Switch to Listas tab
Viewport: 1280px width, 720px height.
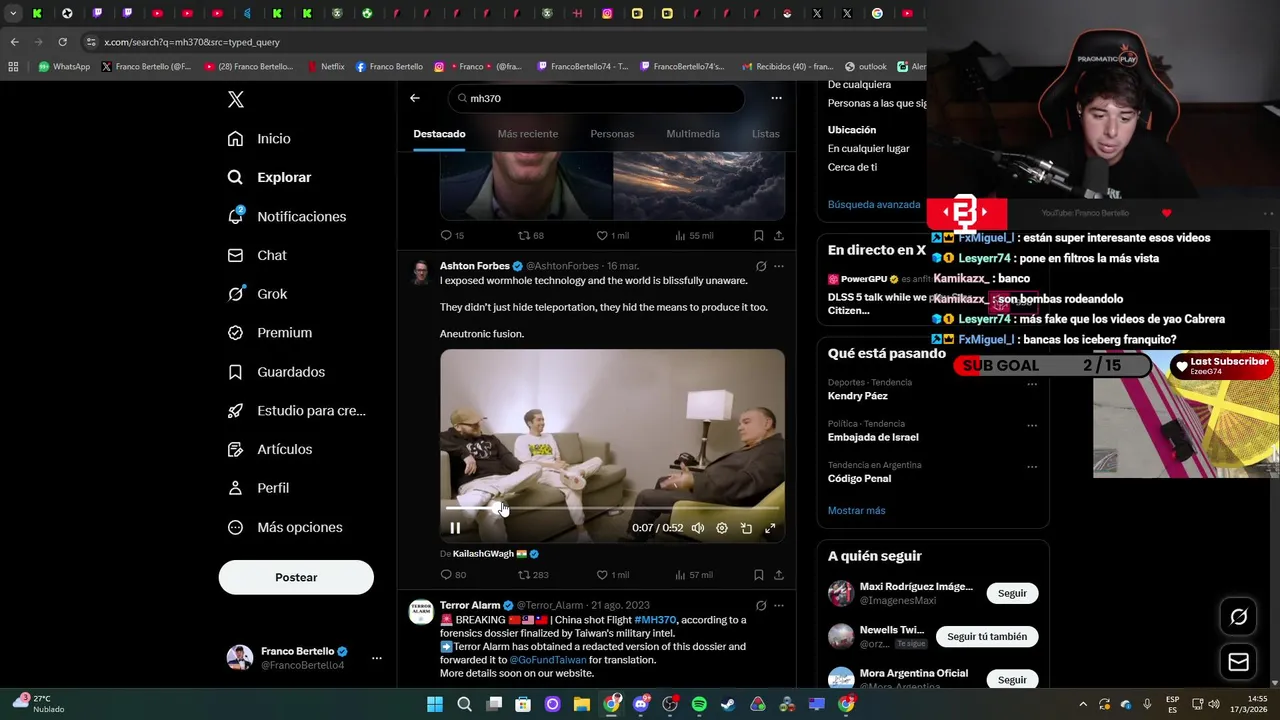[766, 134]
